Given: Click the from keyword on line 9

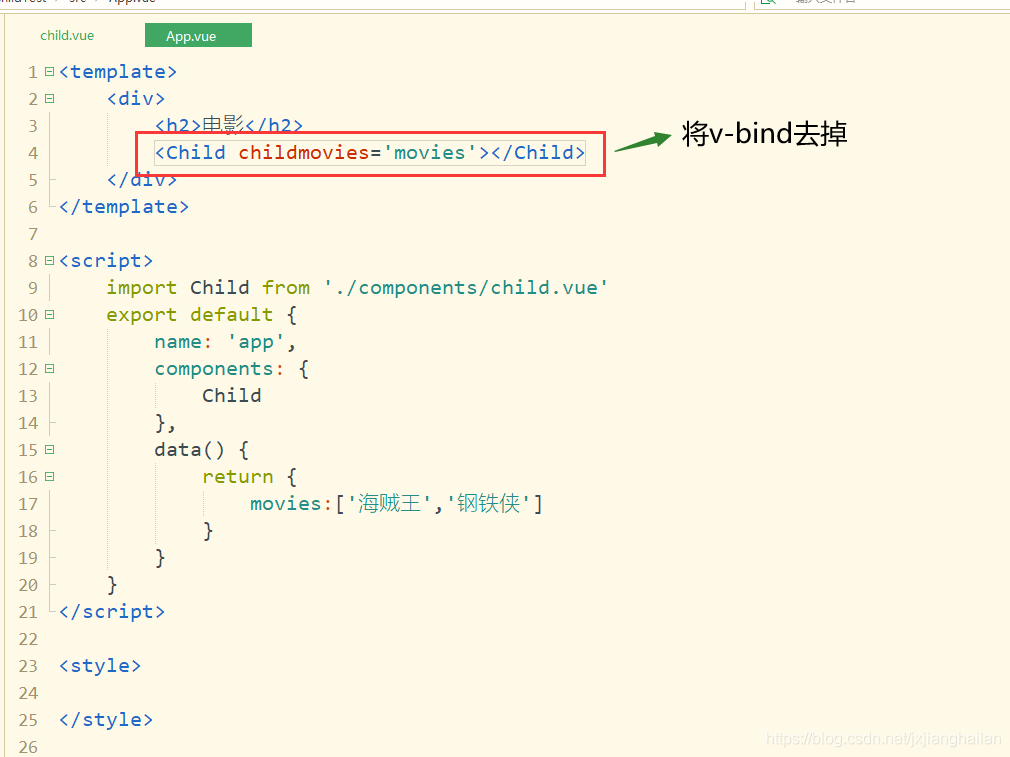Looking at the screenshot, I should coord(285,287).
